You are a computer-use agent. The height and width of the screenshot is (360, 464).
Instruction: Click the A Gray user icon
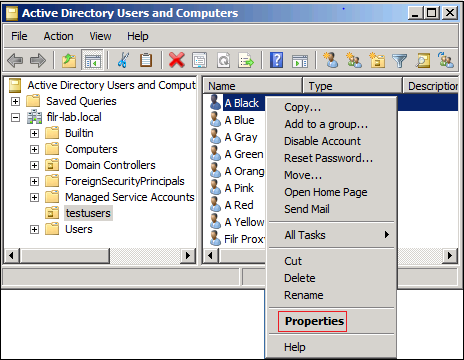(x=215, y=136)
